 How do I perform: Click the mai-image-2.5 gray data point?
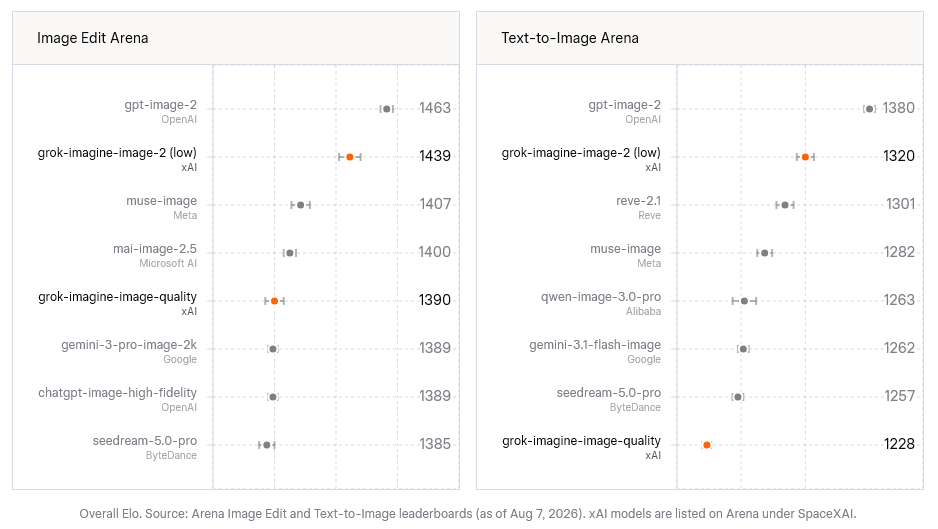tap(290, 253)
